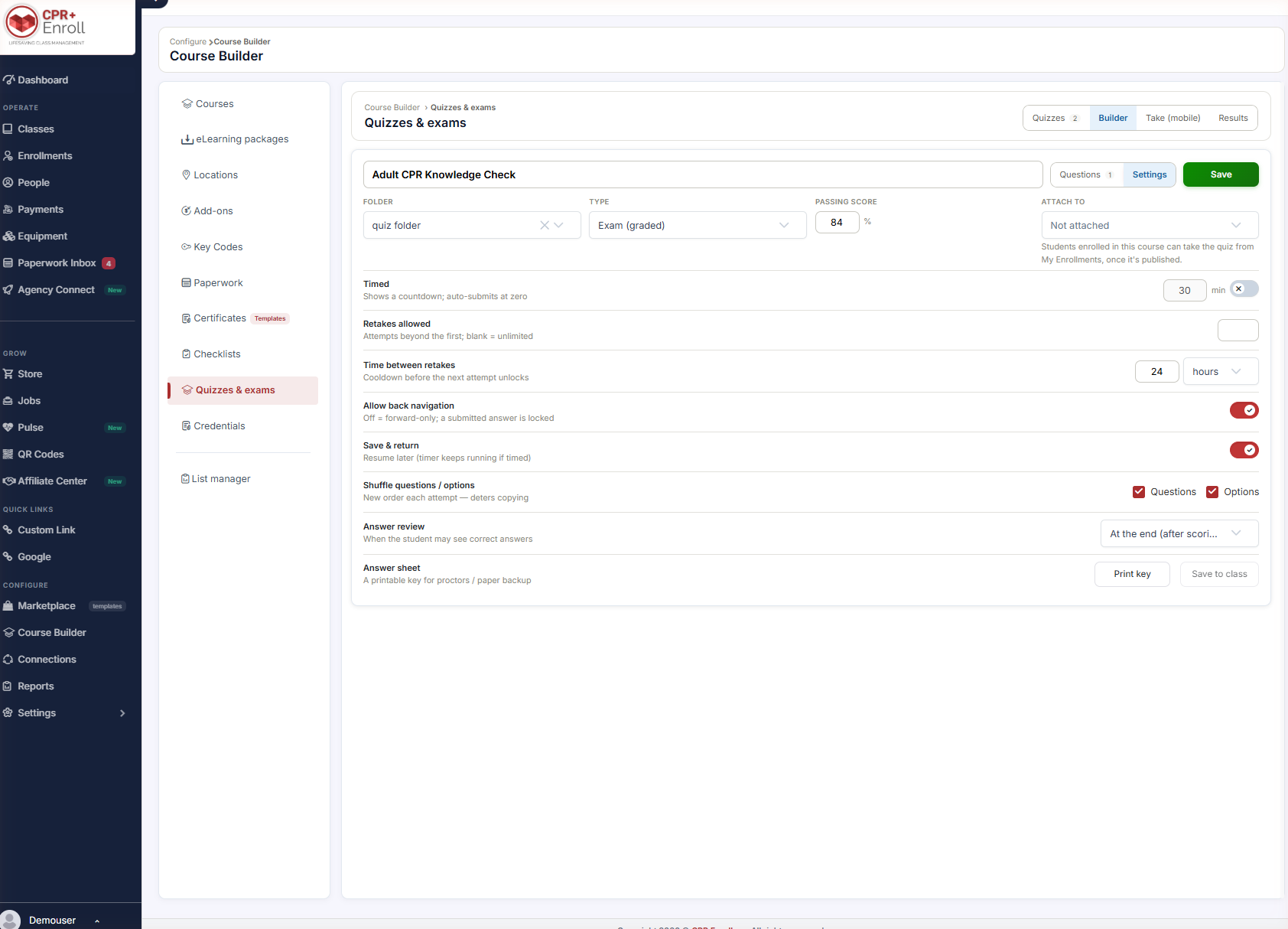Open the Type dropdown showing Exam (graded)
1288x929 pixels.
(698, 225)
